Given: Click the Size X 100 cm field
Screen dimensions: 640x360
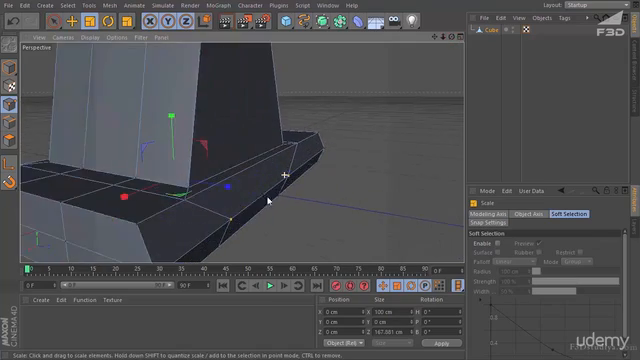Looking at the screenshot, I should coord(393,312).
